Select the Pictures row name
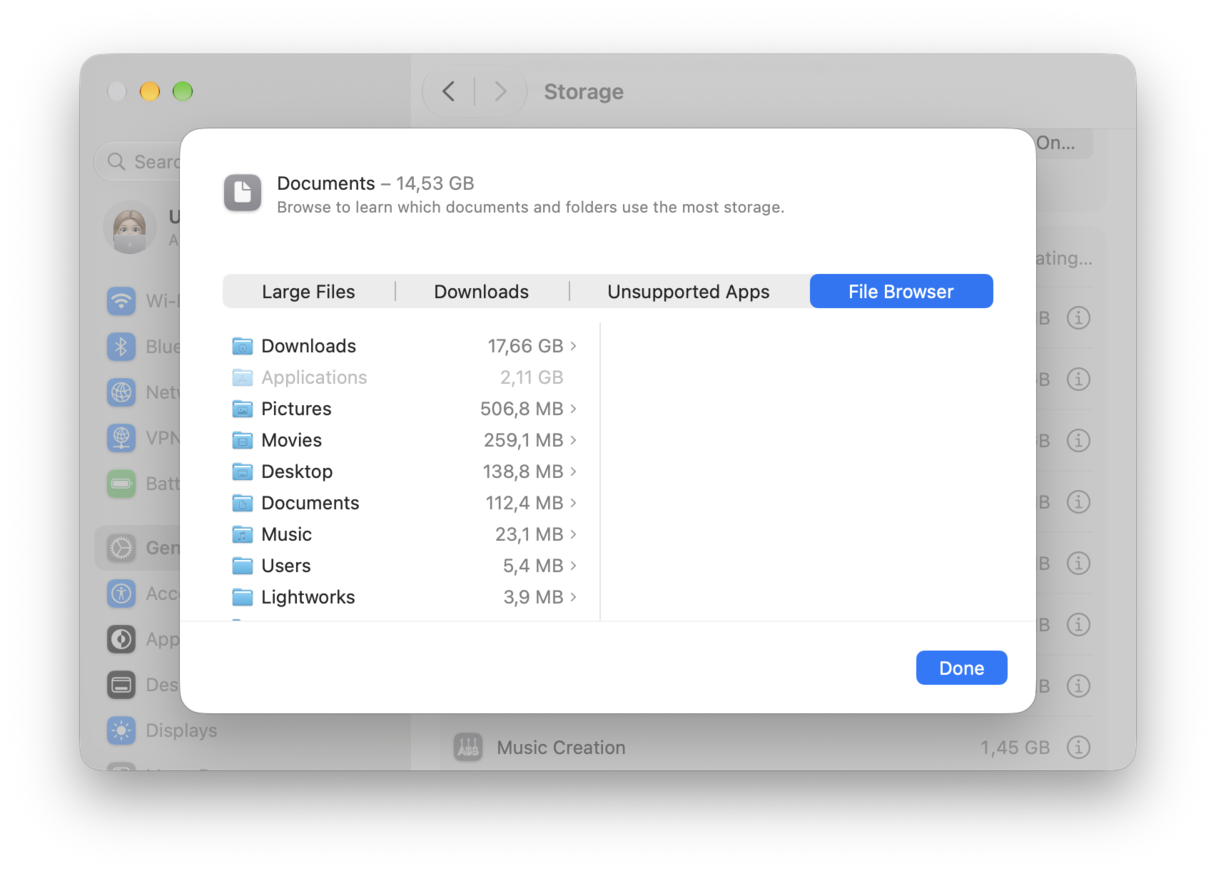This screenshot has height=876, width=1216. point(296,409)
